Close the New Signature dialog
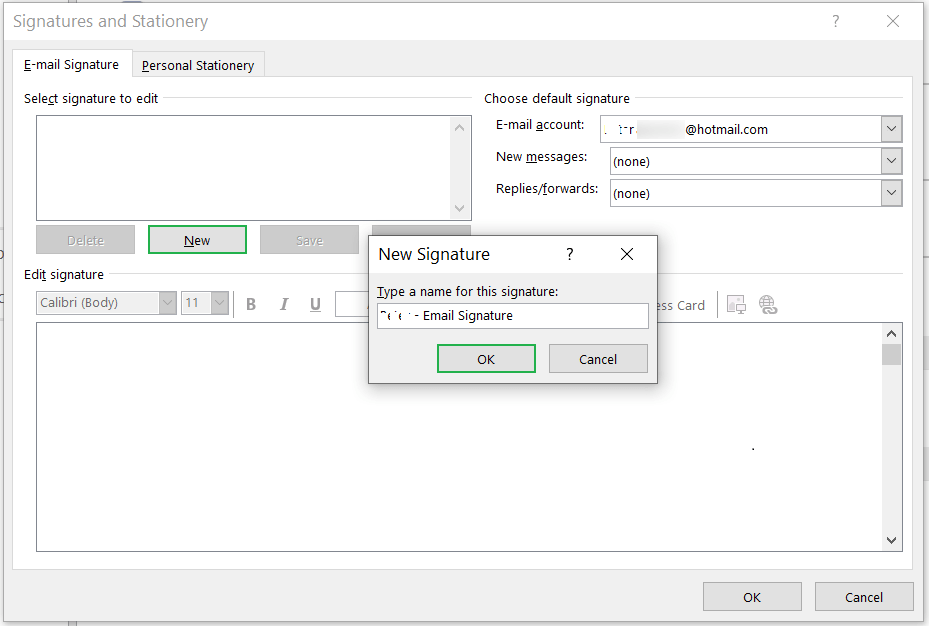This screenshot has width=929, height=626. [627, 254]
